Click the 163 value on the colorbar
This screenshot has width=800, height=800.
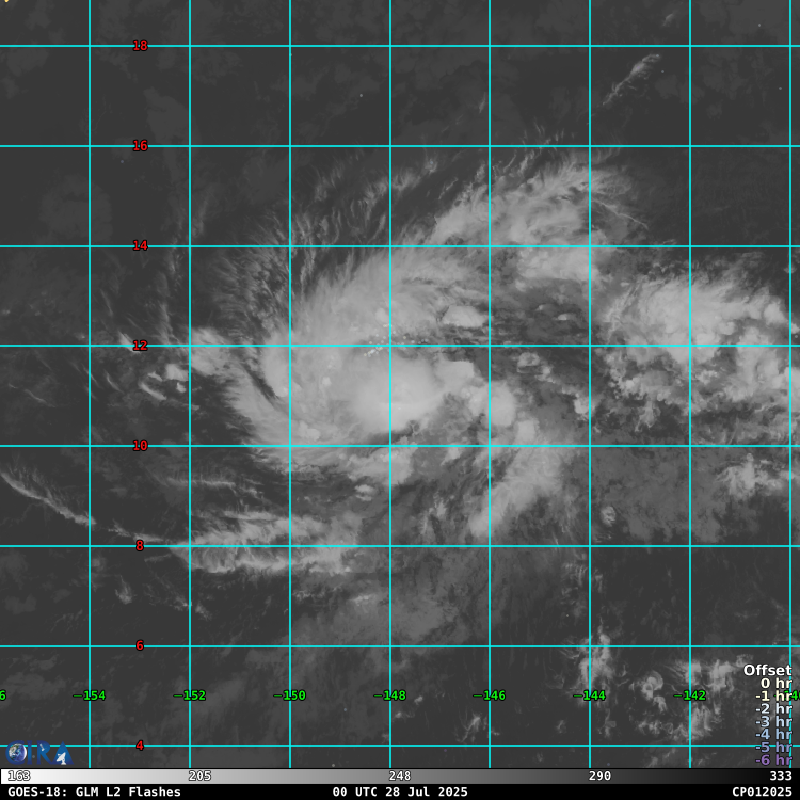(19, 776)
